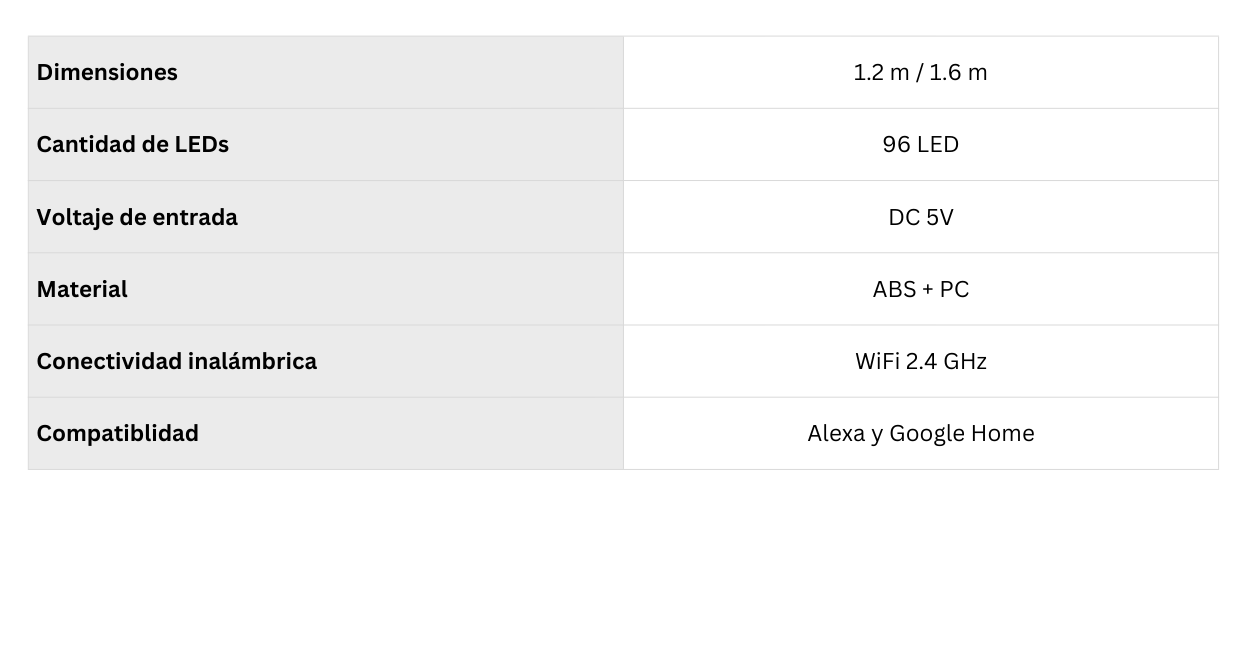Viewport: 1250px width, 650px height.
Task: Click the word LEDs in the left column
Action: 201,144
